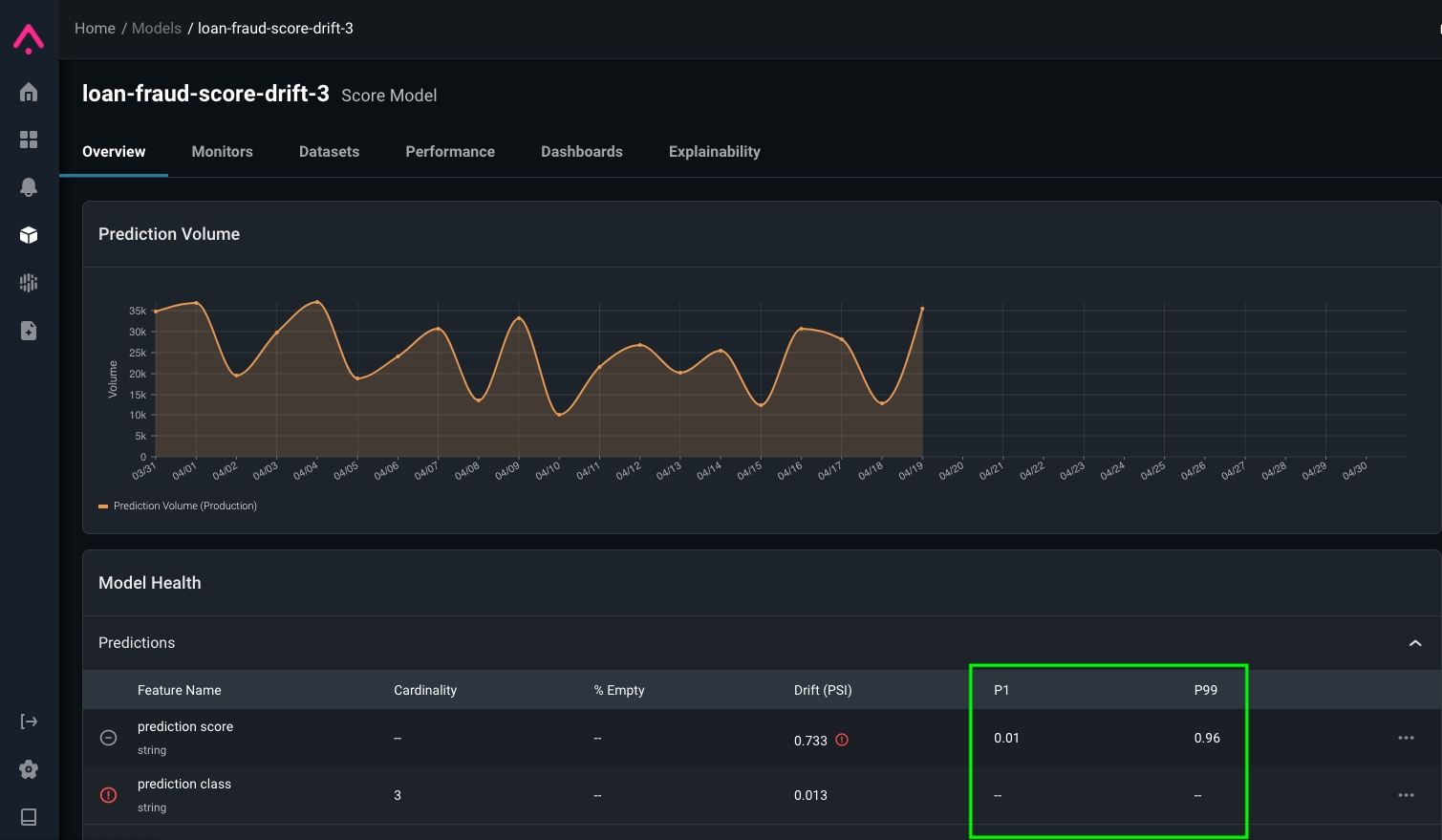Image resolution: width=1442 pixels, height=840 pixels.
Task: Click the drift alert icon beside 0.733
Action: [x=842, y=740]
